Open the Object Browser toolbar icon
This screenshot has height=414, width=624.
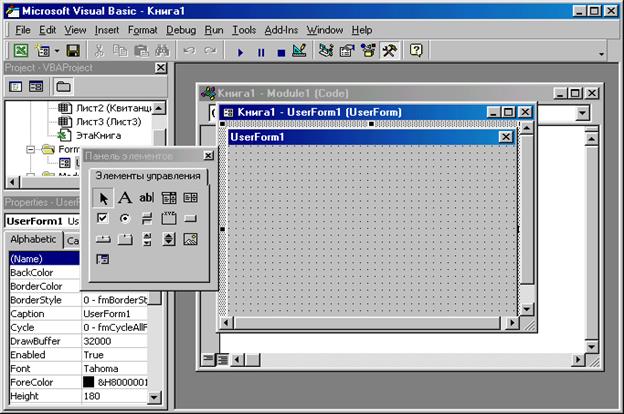pyautogui.click(x=368, y=51)
